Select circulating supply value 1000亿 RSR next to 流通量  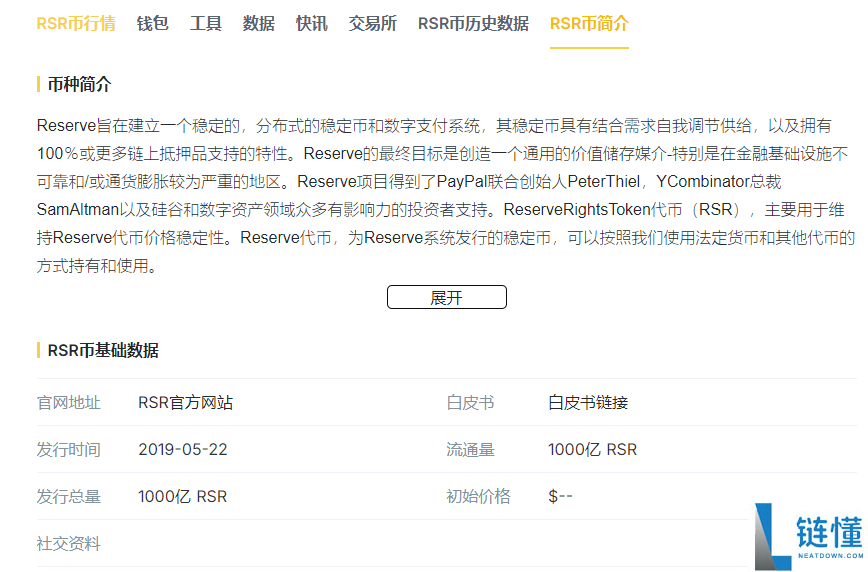pyautogui.click(x=592, y=450)
